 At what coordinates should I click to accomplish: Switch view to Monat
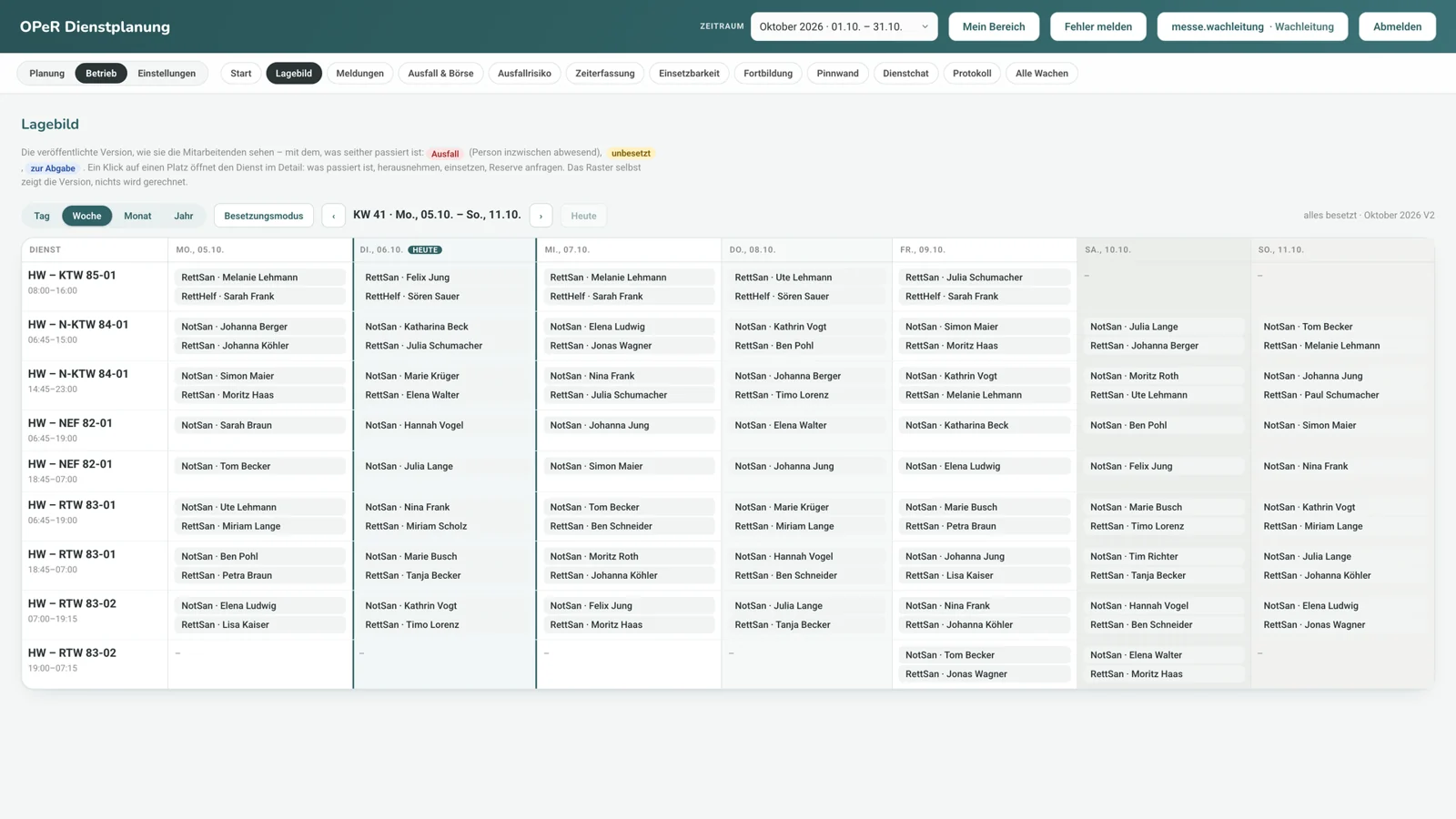coord(137,216)
